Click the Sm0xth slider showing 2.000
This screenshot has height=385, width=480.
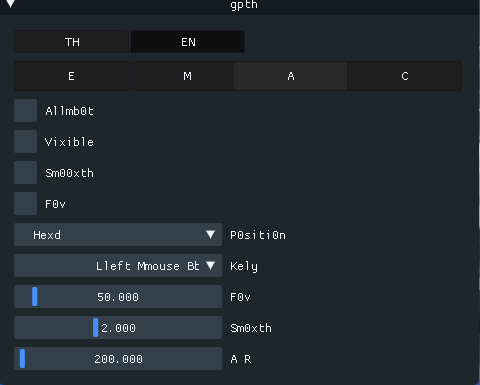pos(118,328)
